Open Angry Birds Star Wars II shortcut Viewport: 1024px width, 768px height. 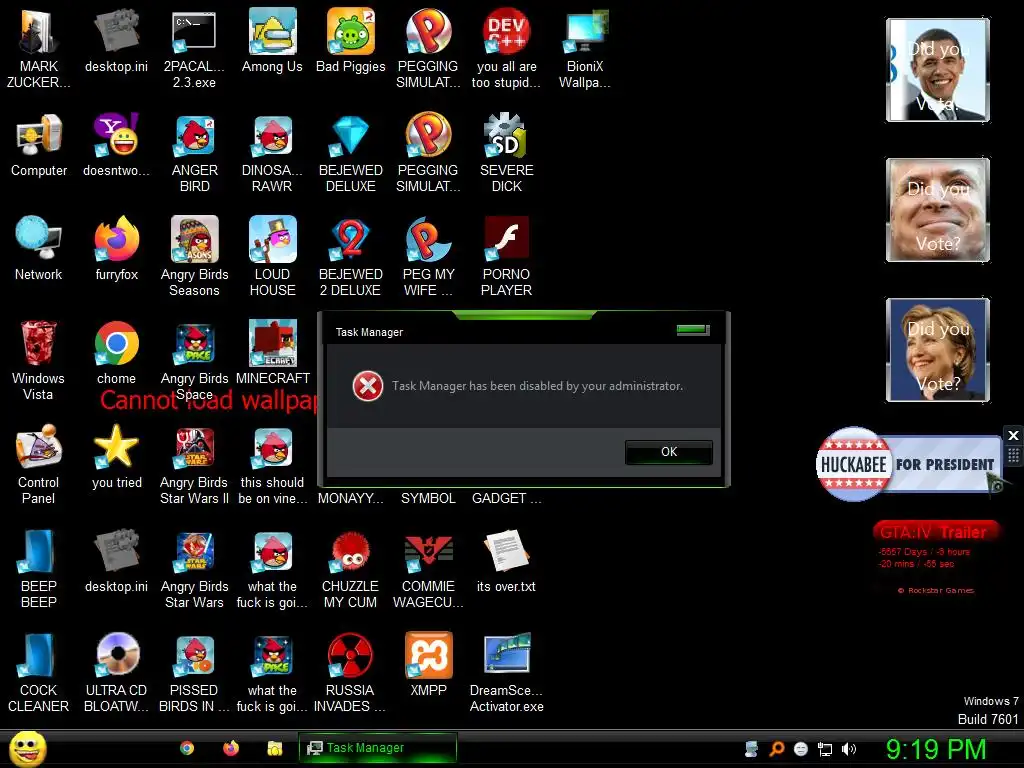pos(194,464)
